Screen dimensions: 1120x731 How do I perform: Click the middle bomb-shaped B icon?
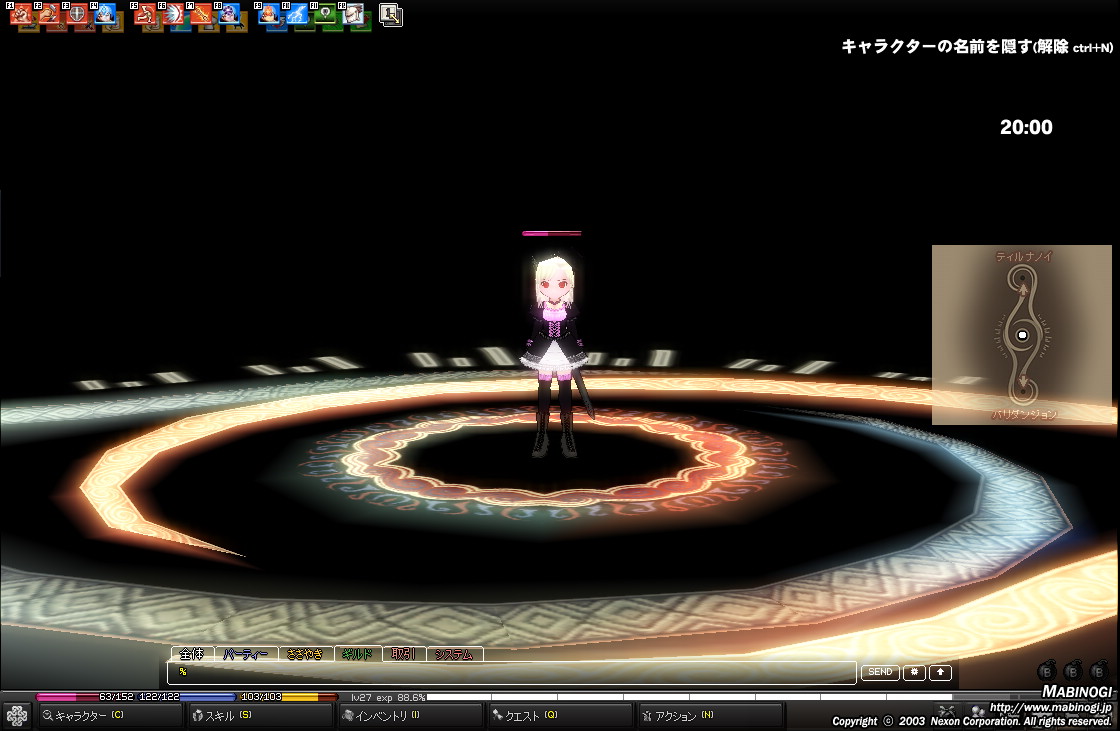(1073, 670)
